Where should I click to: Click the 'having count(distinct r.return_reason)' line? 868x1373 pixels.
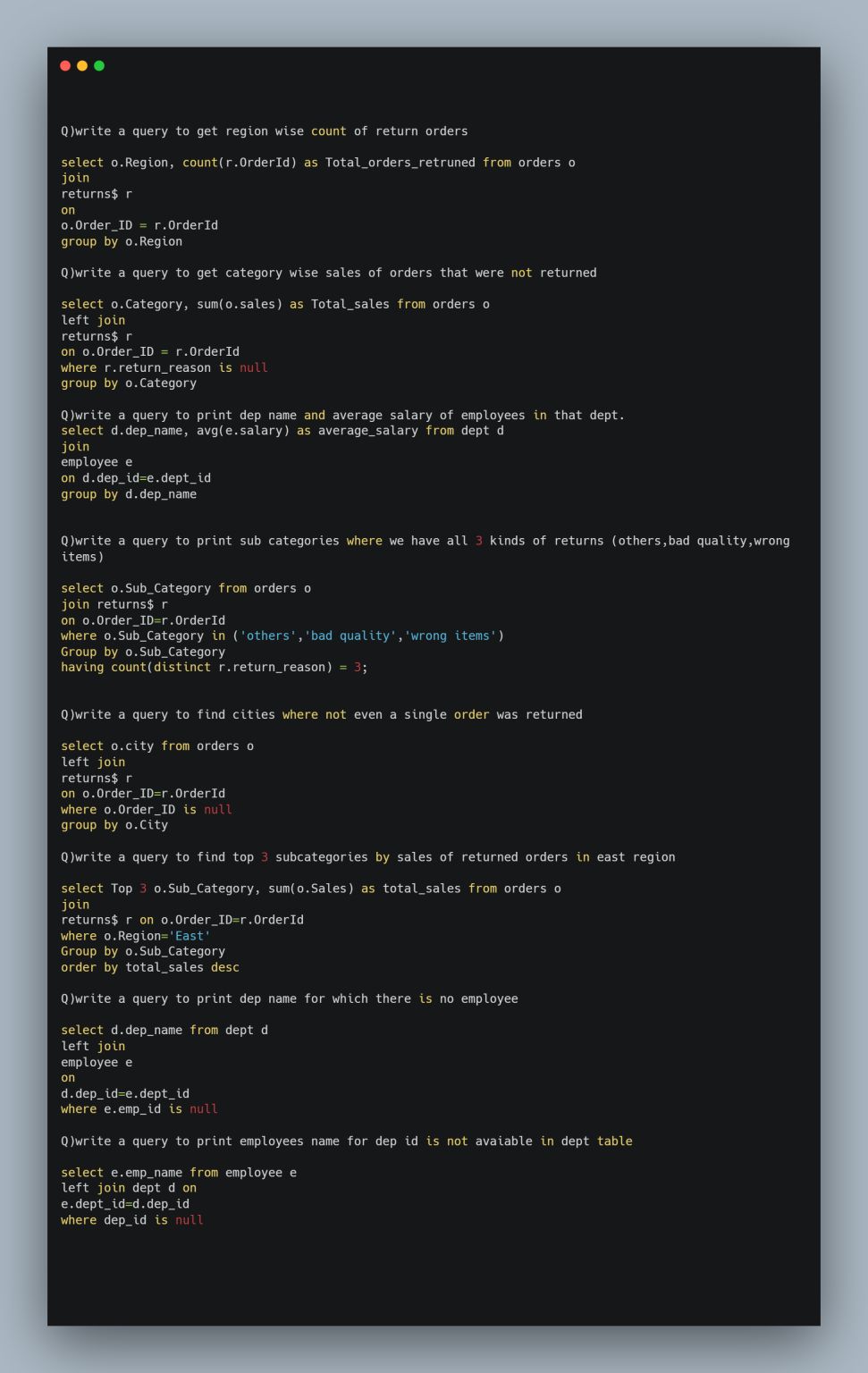coord(214,668)
